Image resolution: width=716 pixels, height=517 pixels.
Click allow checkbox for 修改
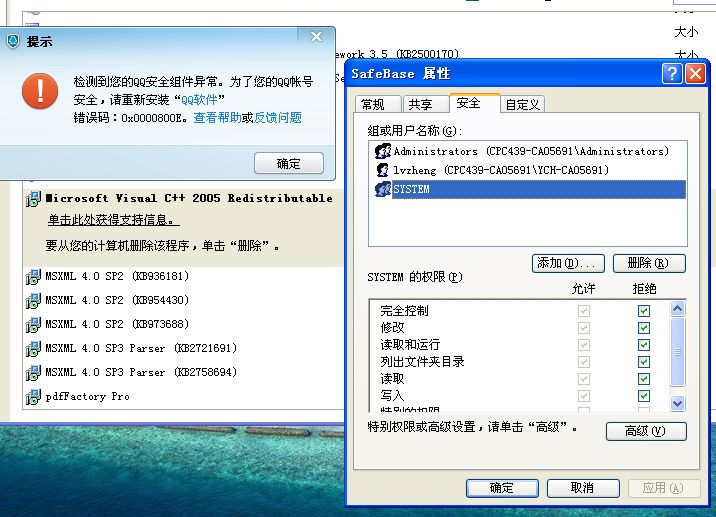pos(584,328)
